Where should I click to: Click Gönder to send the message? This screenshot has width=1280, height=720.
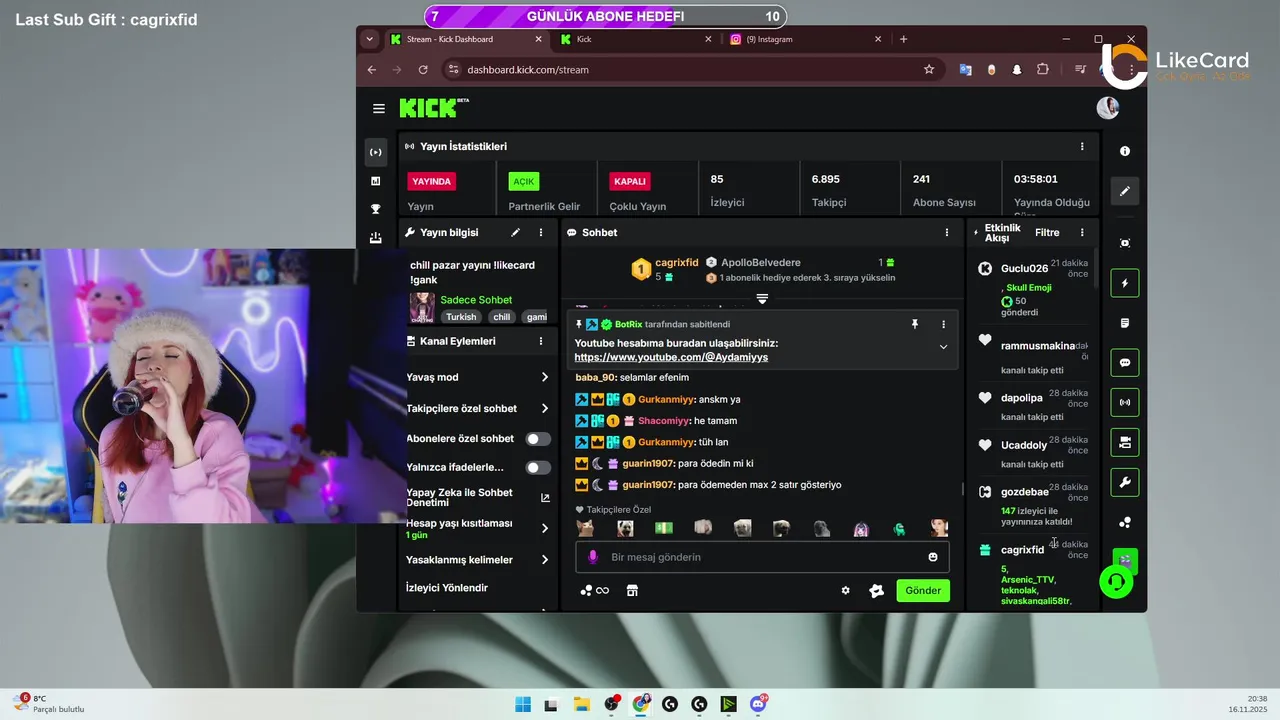(923, 591)
